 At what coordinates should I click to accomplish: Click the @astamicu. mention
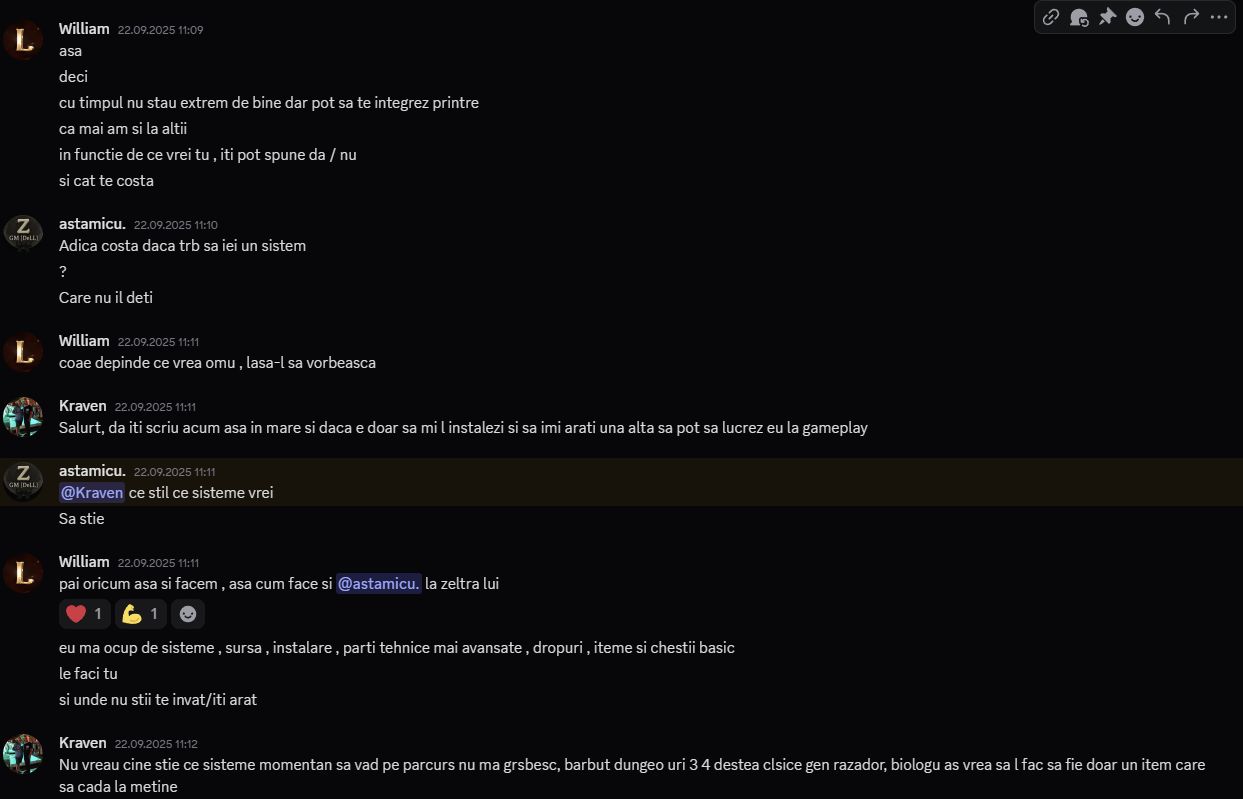coord(378,584)
